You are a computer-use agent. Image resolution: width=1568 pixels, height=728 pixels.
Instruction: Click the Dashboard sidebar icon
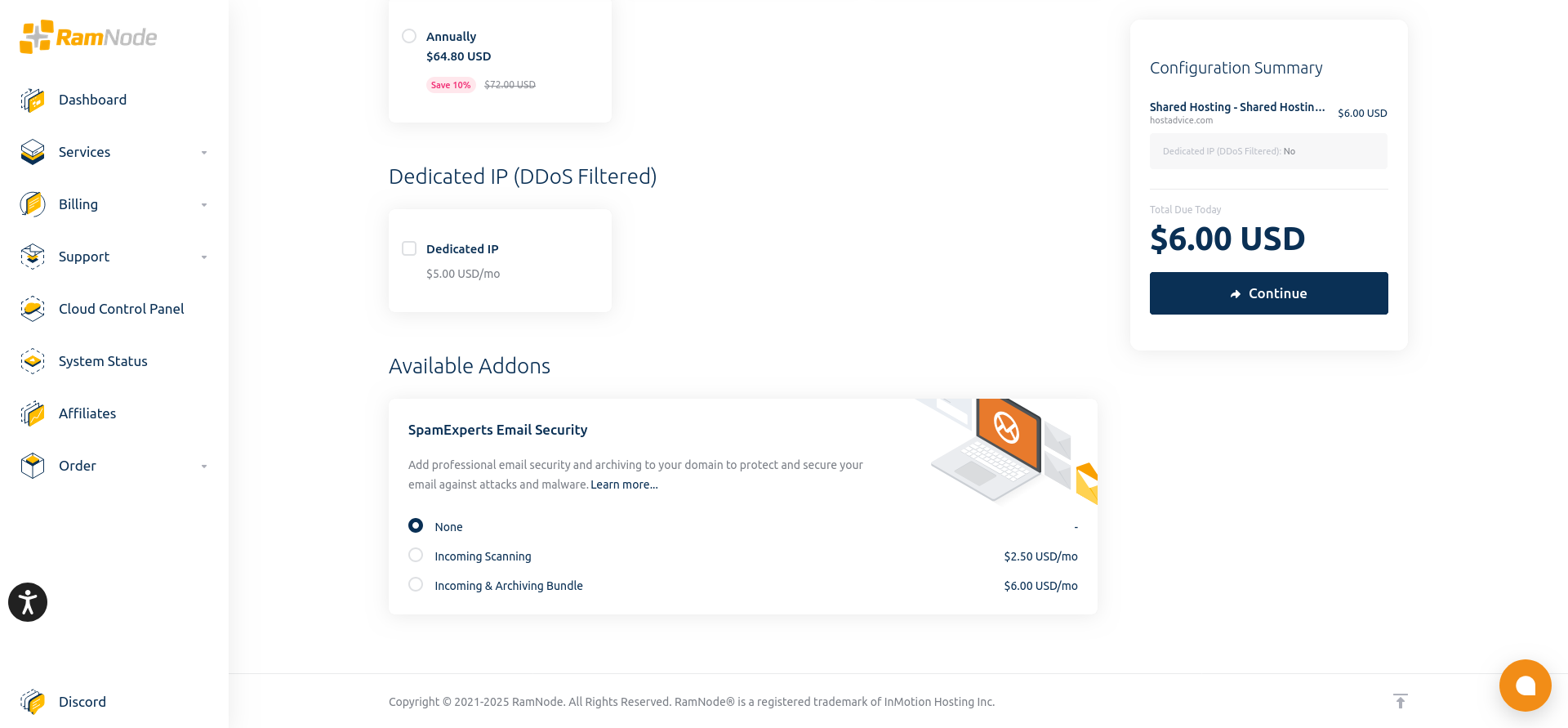pos(33,100)
